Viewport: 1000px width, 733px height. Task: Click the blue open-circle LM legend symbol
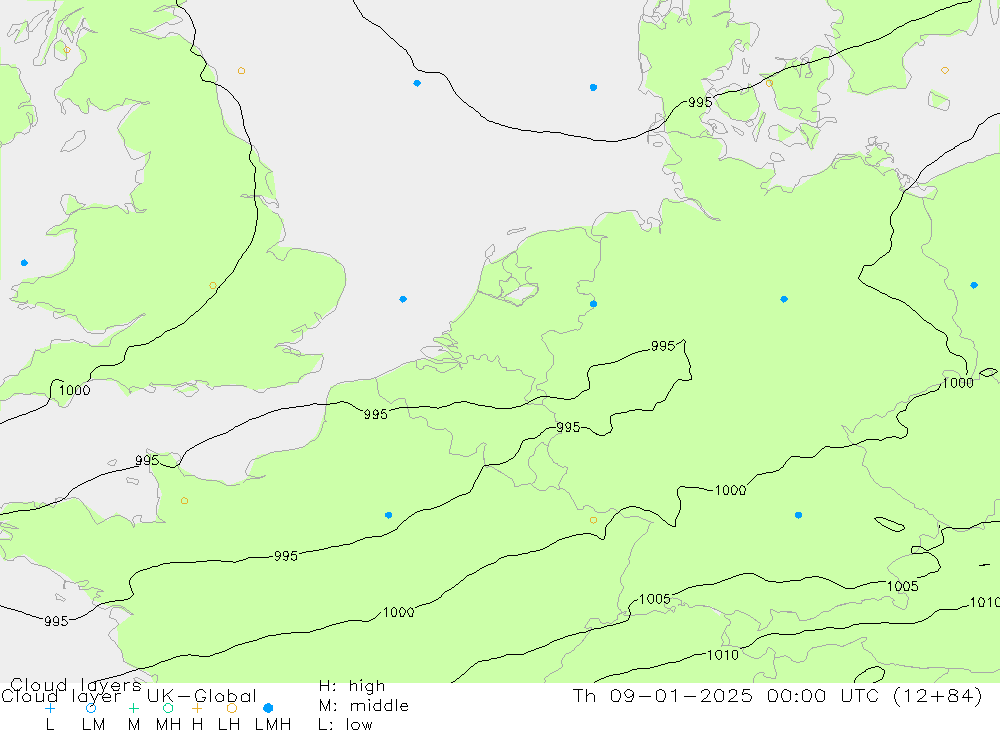[91, 708]
